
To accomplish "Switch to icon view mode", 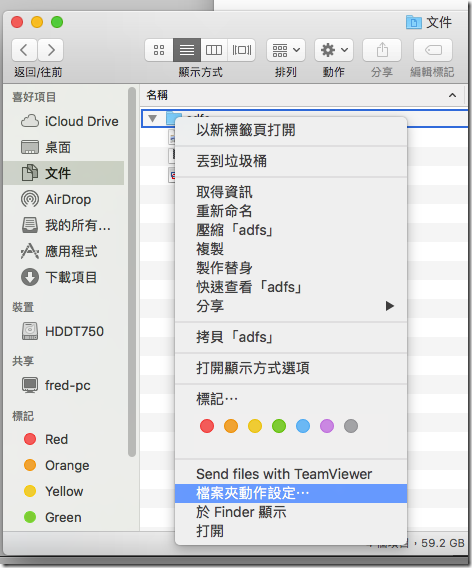I will (x=159, y=50).
